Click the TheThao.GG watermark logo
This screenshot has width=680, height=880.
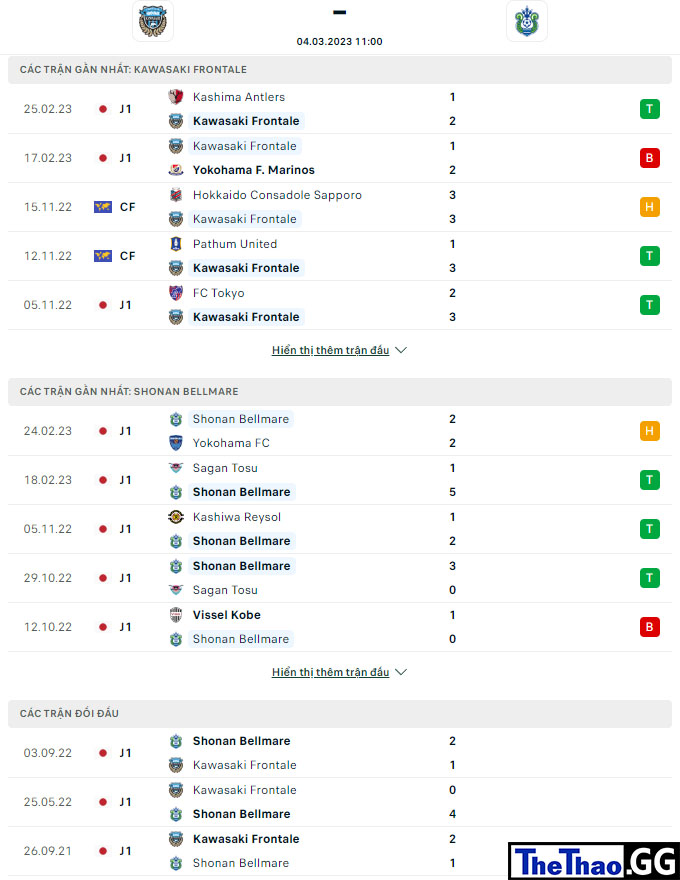595,861
